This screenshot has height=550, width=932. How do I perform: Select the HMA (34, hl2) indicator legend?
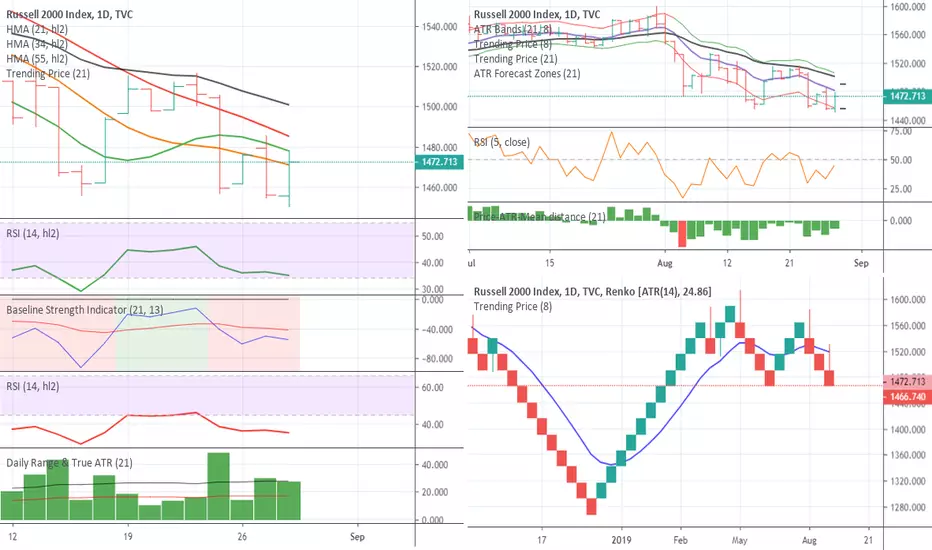click(37, 44)
